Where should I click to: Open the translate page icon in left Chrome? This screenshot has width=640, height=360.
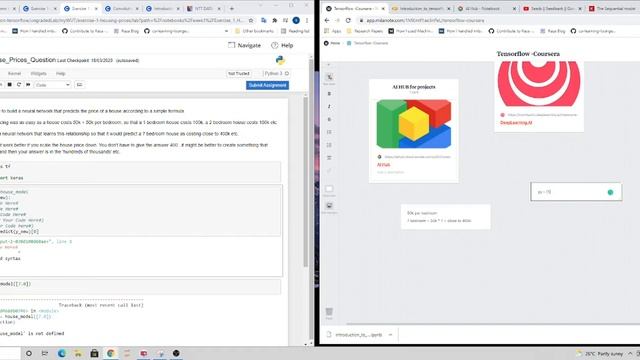[264, 20]
